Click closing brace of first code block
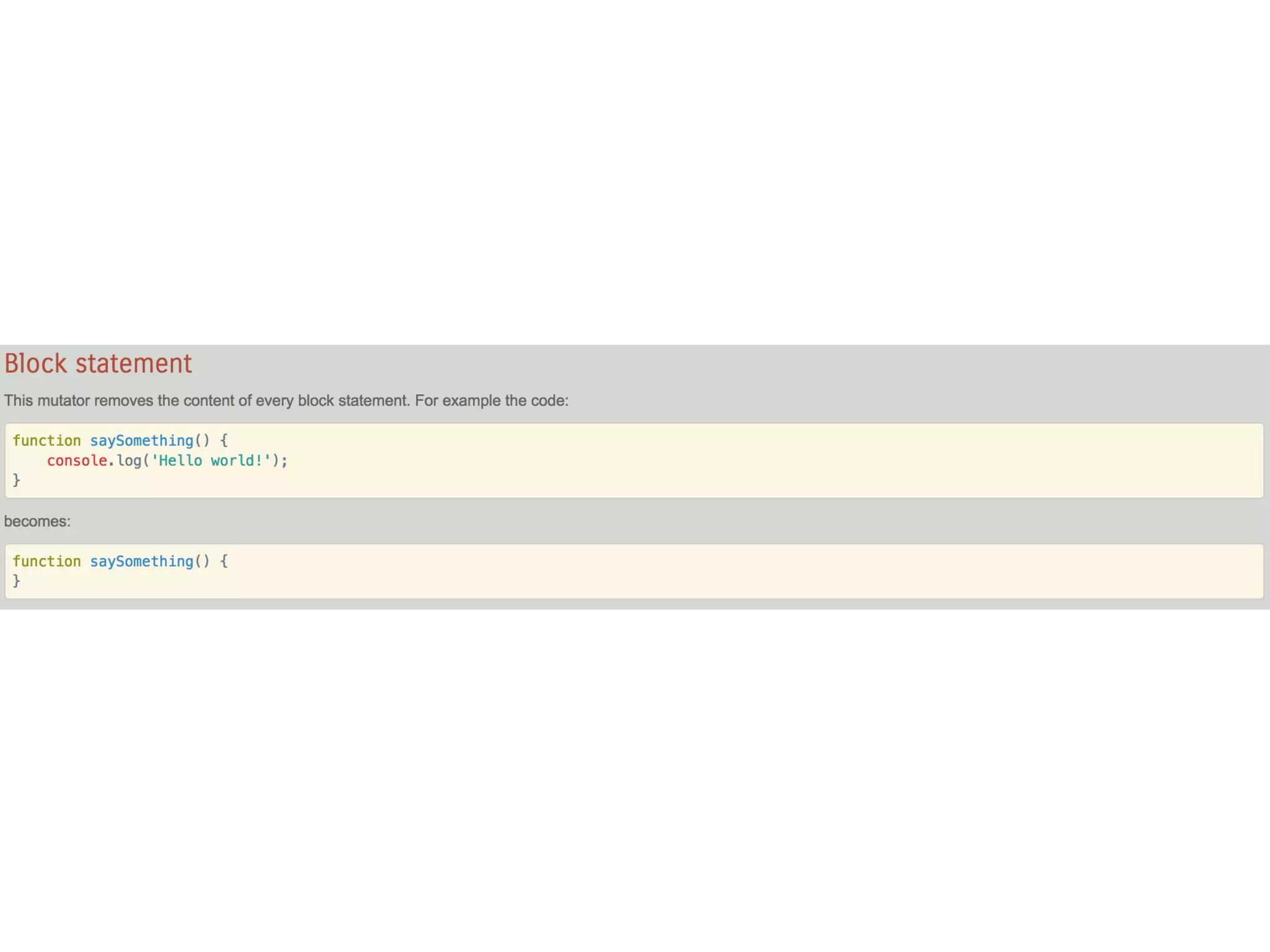The image size is (1270, 952). (x=17, y=480)
